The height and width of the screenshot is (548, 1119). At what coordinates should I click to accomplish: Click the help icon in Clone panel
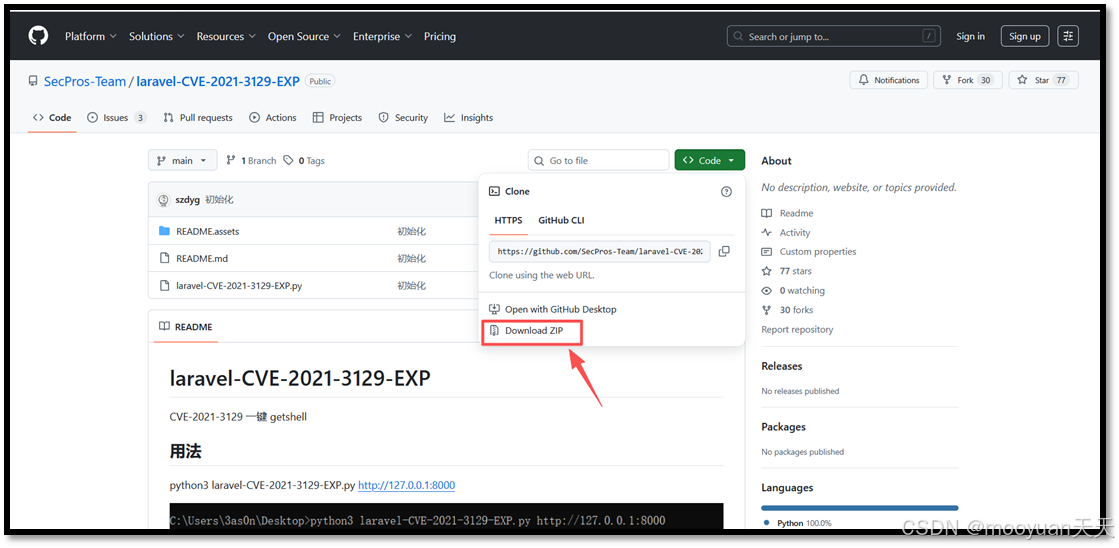point(726,191)
